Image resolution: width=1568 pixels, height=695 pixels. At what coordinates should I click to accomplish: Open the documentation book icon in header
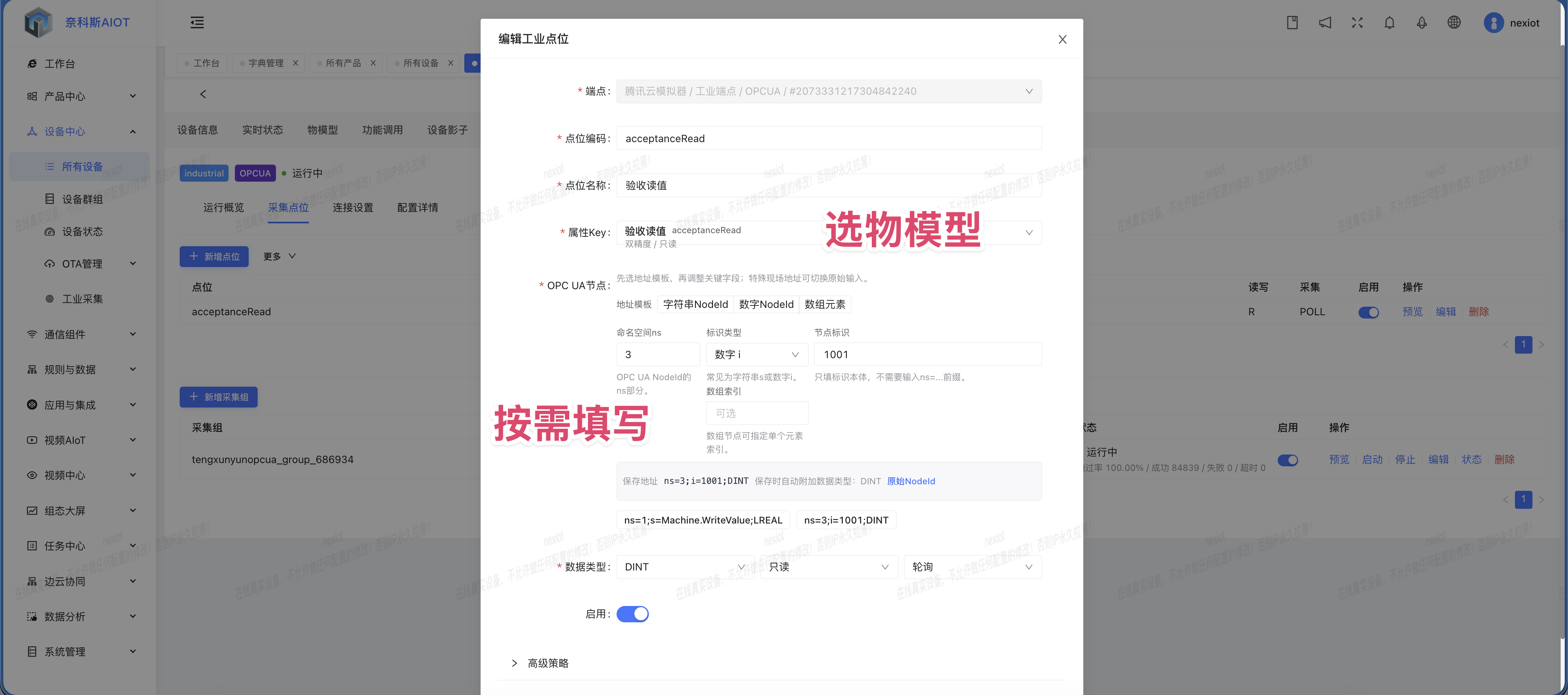tap(1292, 22)
